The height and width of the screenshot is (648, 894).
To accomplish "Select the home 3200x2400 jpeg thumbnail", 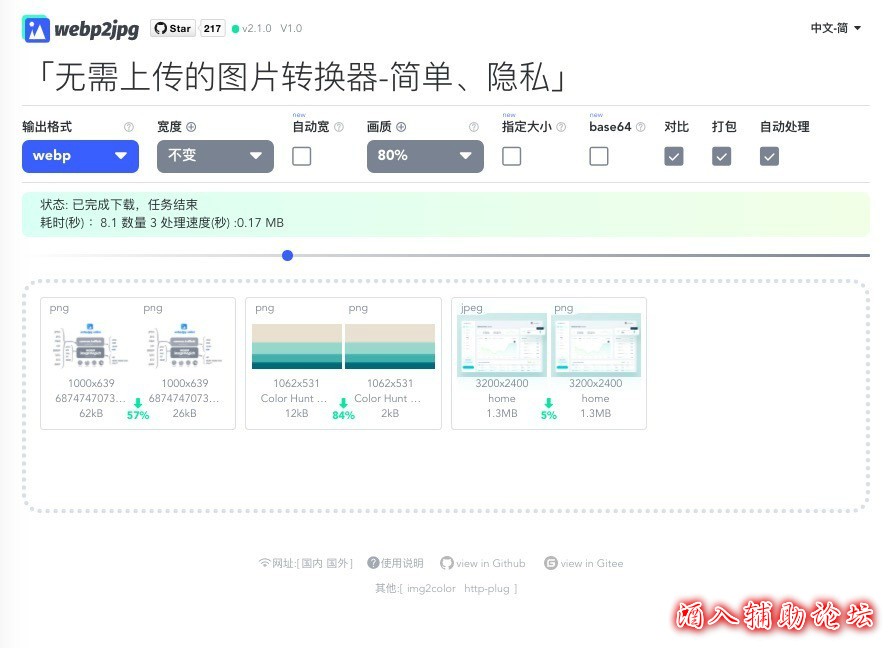I will (x=501, y=345).
